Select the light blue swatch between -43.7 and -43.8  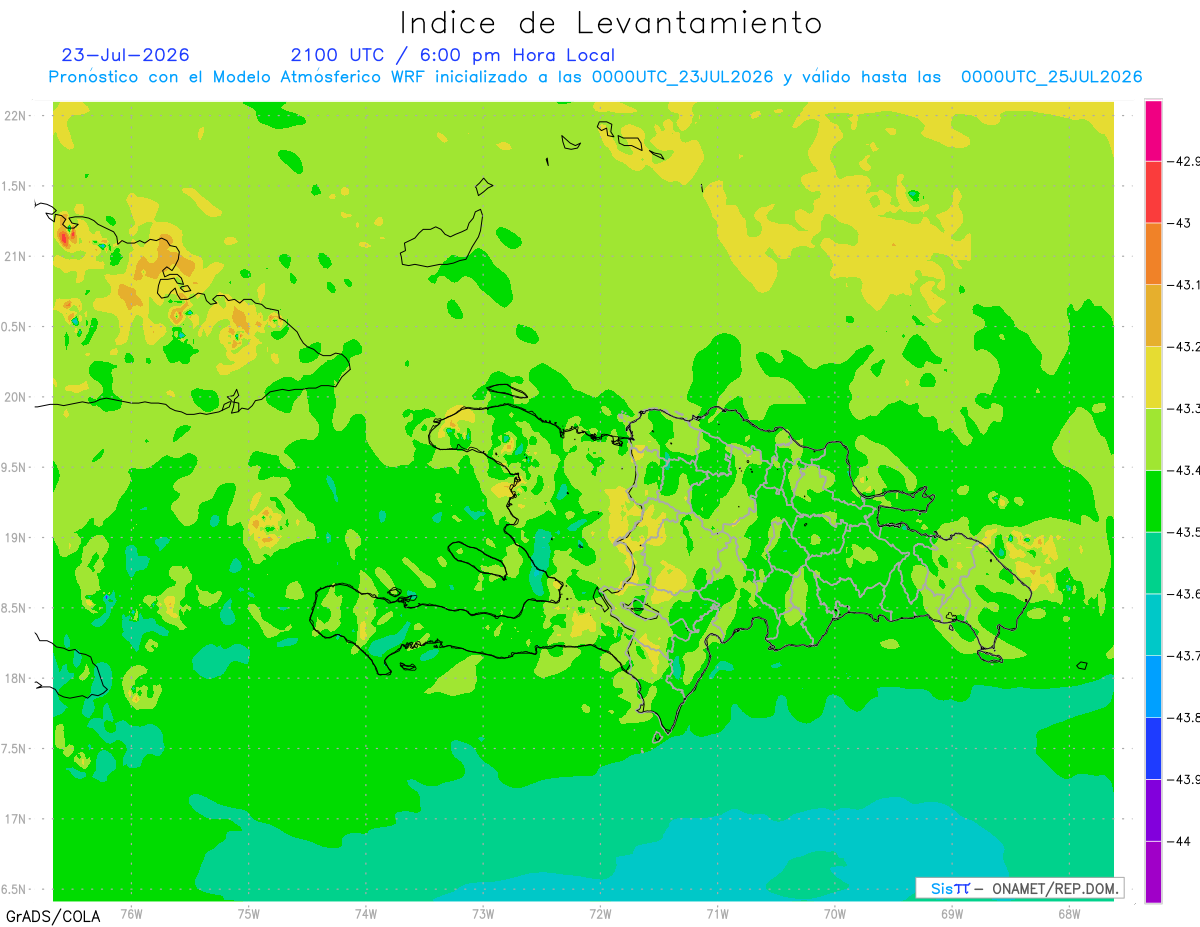pos(1153,686)
